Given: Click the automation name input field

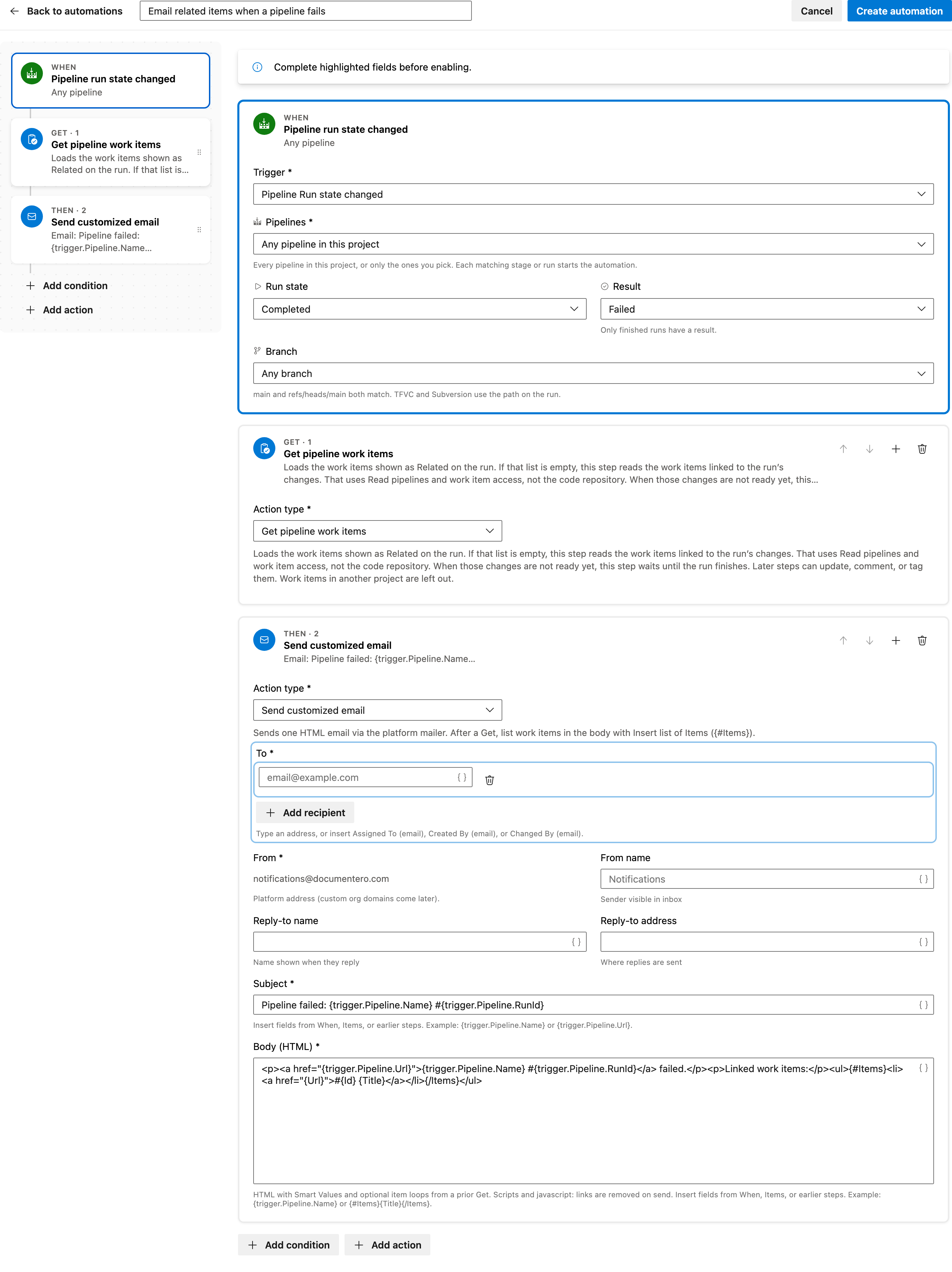Looking at the screenshot, I should (305, 11).
